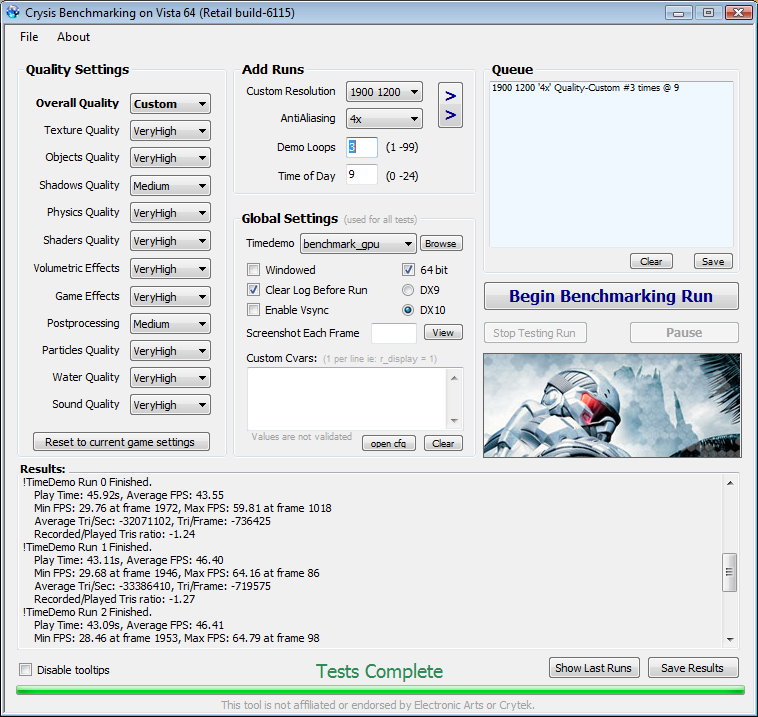Click the 'Tests Complete' status text
Screen dimensions: 758x717
(379, 671)
